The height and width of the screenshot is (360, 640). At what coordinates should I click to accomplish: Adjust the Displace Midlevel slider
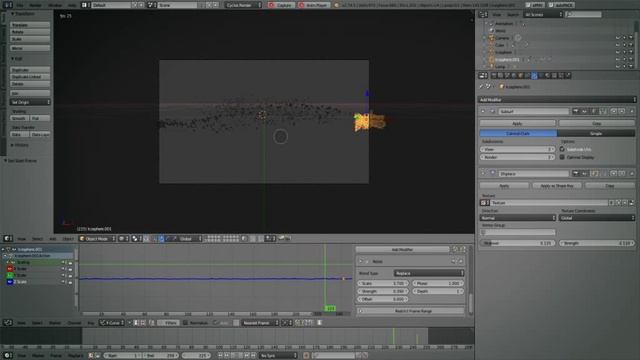click(x=518, y=243)
